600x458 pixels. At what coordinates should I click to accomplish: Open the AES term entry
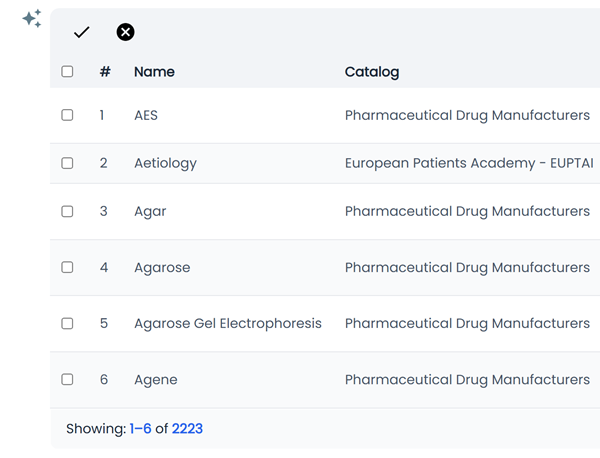pyautogui.click(x=146, y=115)
